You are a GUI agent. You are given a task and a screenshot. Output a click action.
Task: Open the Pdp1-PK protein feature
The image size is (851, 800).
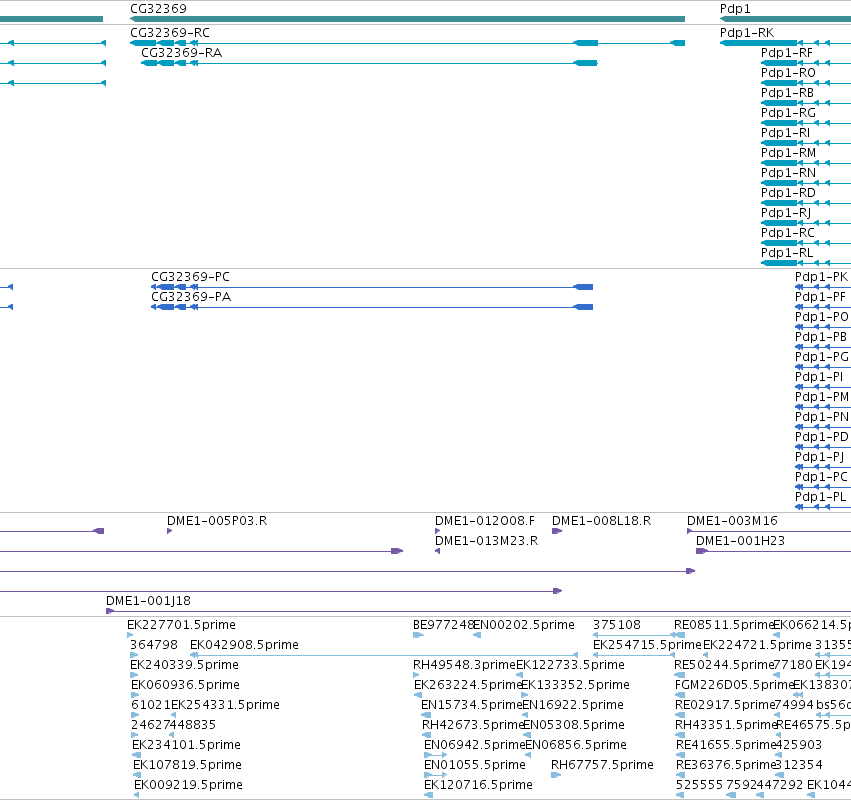[x=822, y=277]
